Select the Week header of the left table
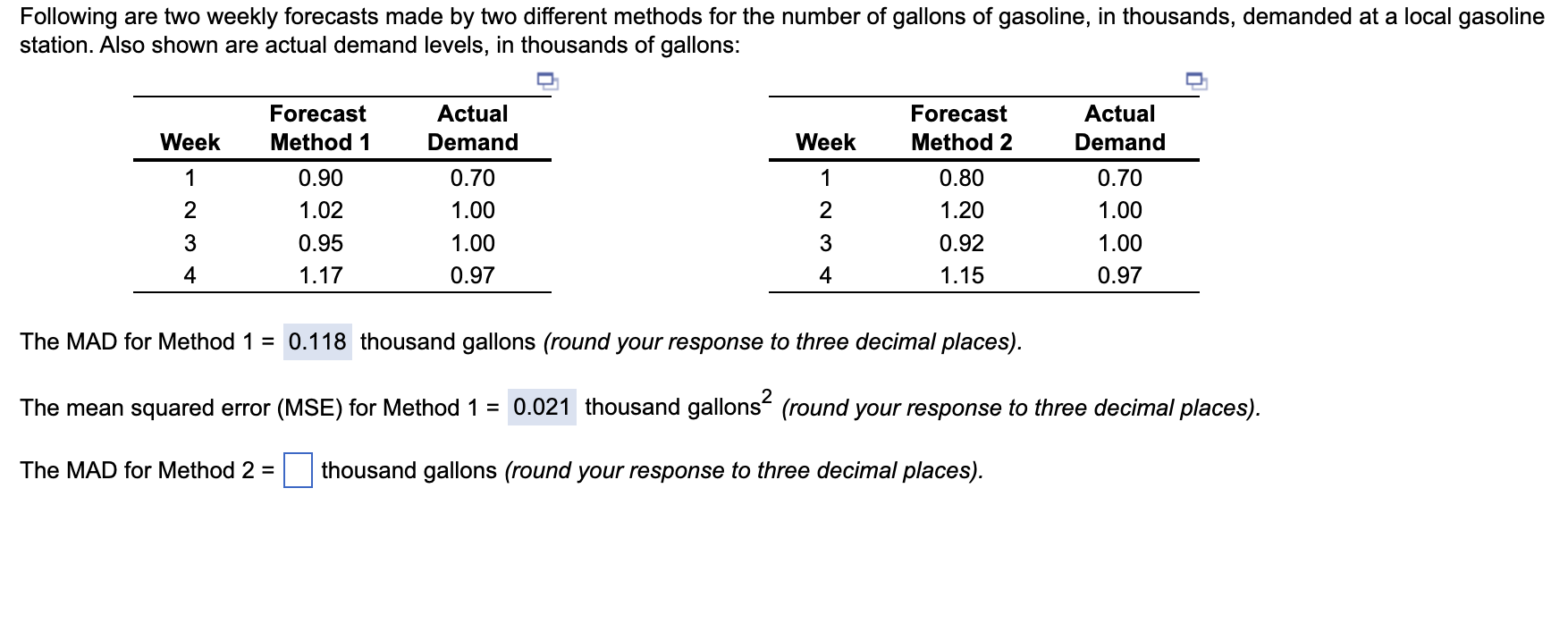 pos(190,140)
